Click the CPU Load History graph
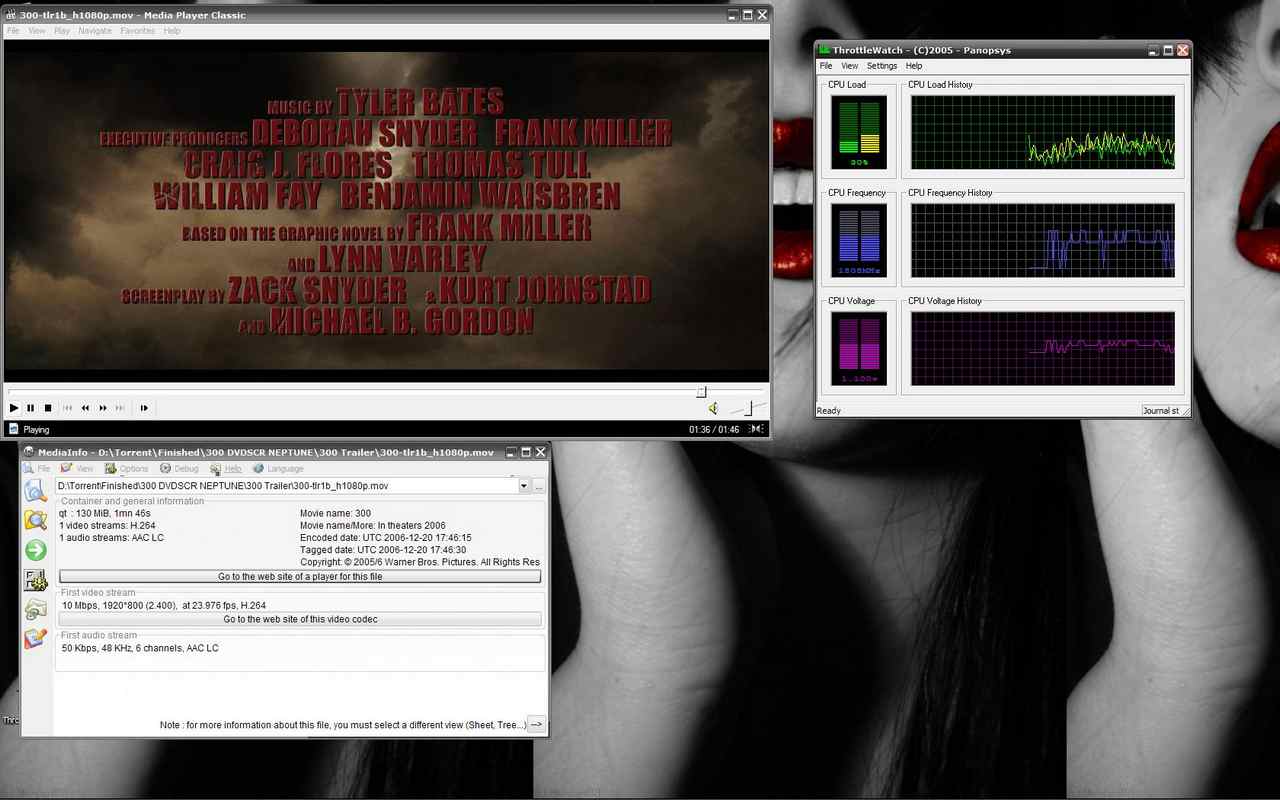The width and height of the screenshot is (1280, 800). point(1043,132)
